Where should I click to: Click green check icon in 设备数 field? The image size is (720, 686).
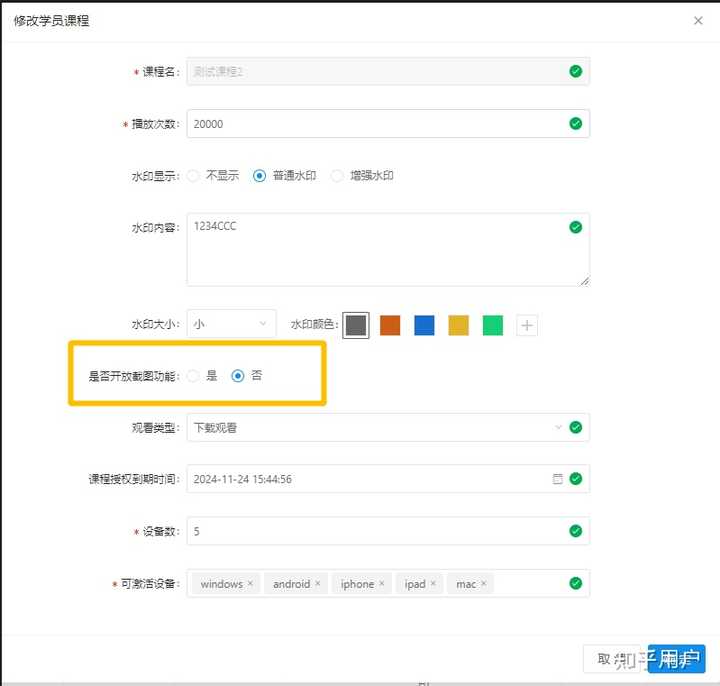pos(576,531)
